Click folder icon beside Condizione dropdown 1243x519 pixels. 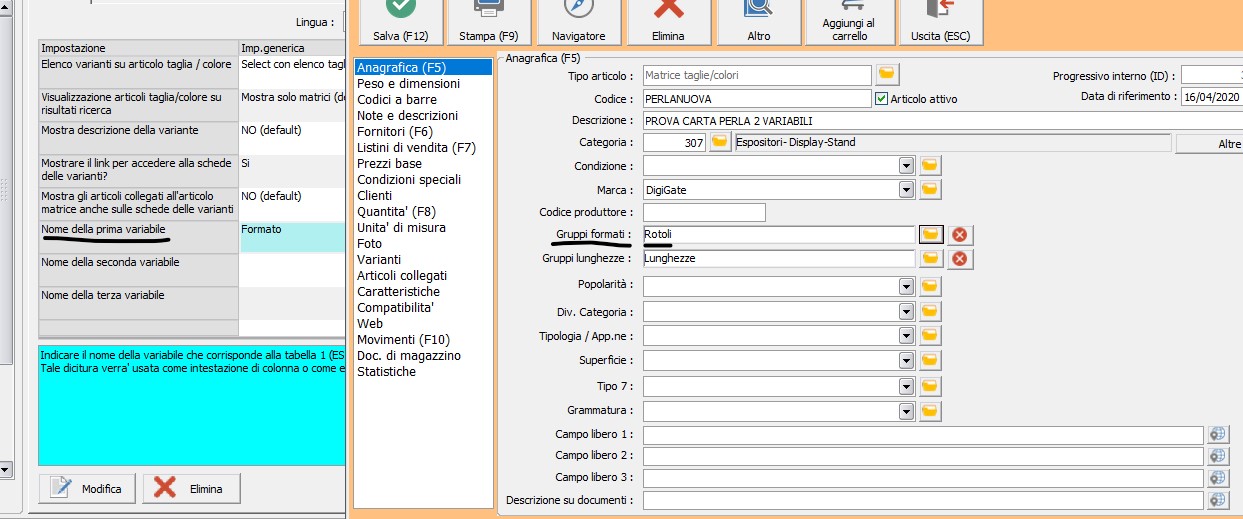(x=930, y=165)
